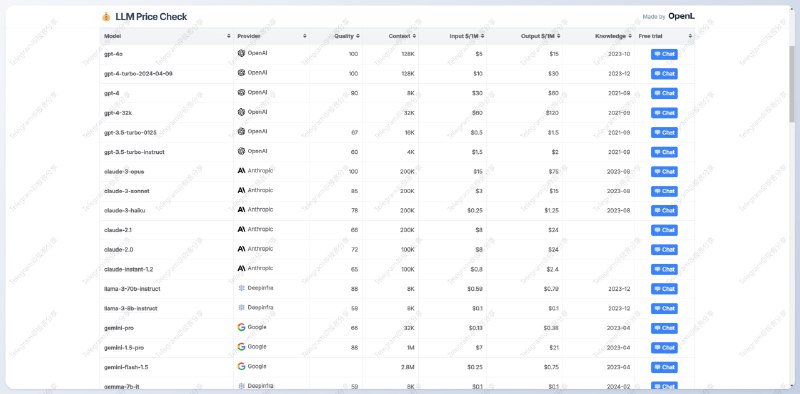Open Chat for gpt-4-turbo-2024-04-09
The height and width of the screenshot is (394, 800).
click(x=664, y=74)
